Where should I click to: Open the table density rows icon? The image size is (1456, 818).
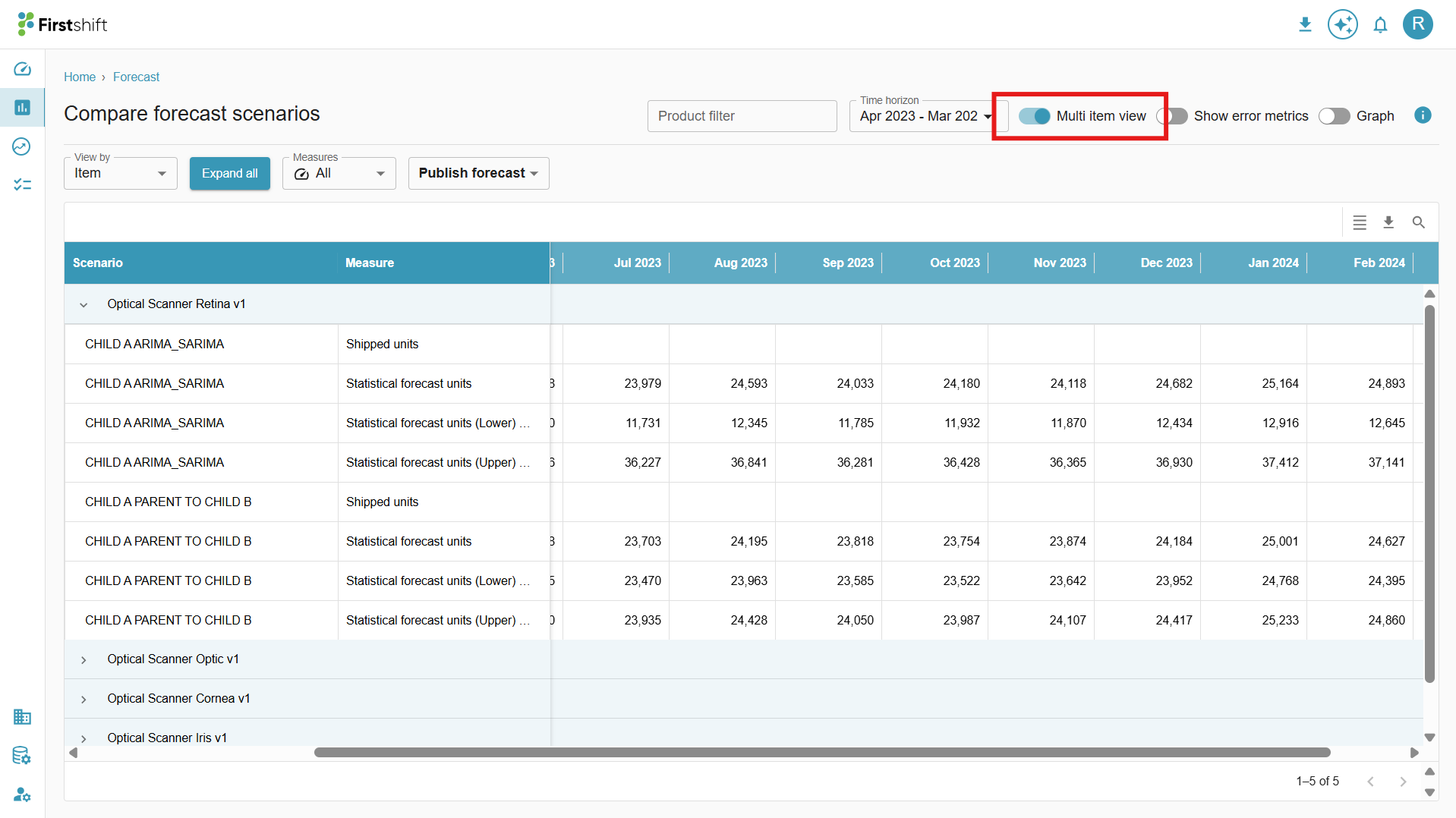pos(1360,222)
